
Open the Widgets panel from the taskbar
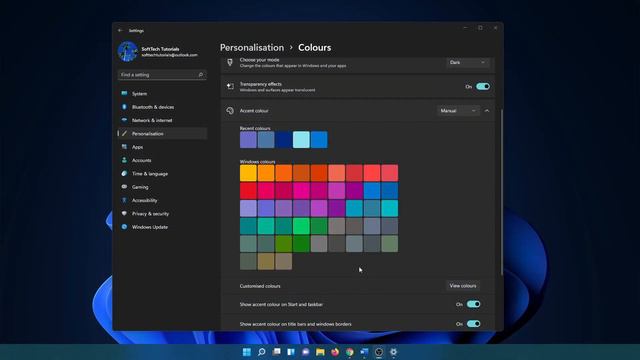click(x=291, y=352)
